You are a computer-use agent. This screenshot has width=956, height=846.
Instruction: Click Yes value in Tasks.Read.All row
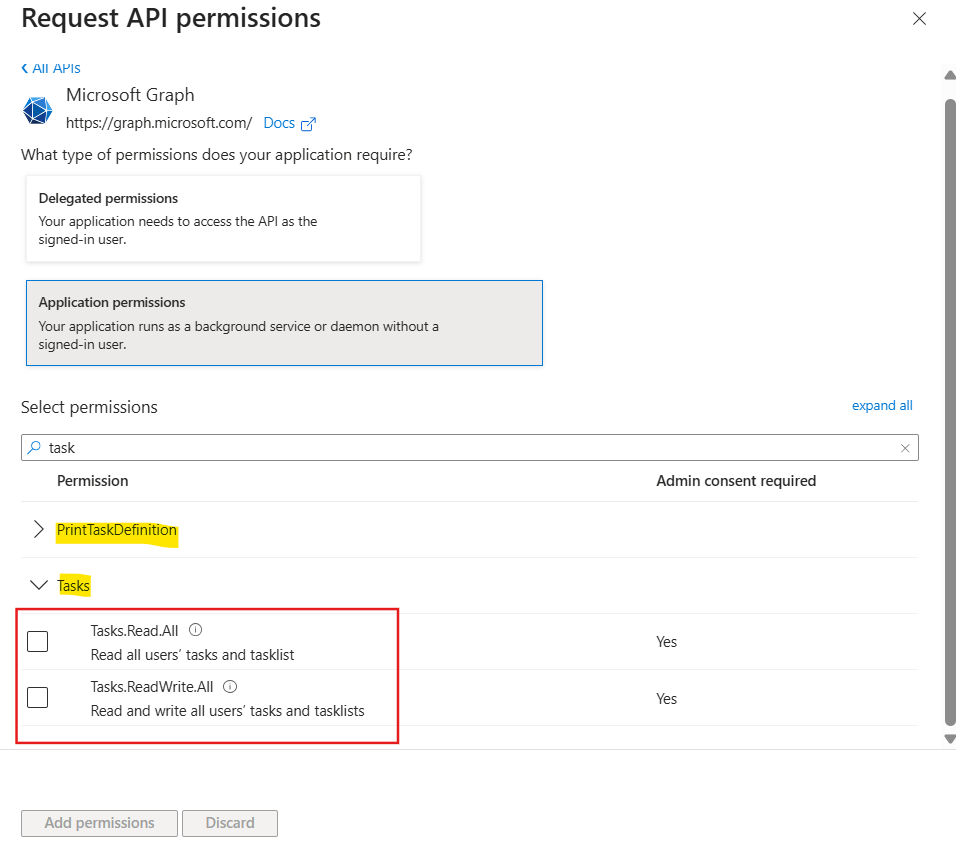coord(666,642)
